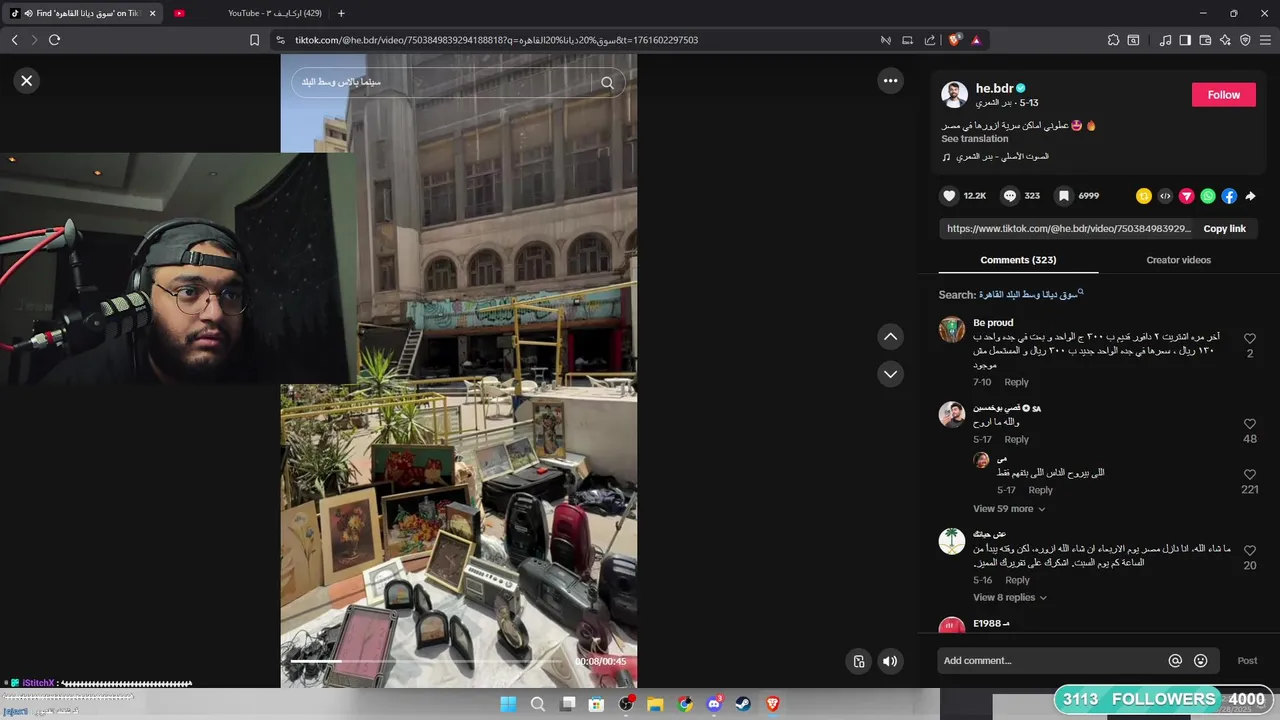
Task: Open the video's three-dot more options menu
Action: [890, 81]
